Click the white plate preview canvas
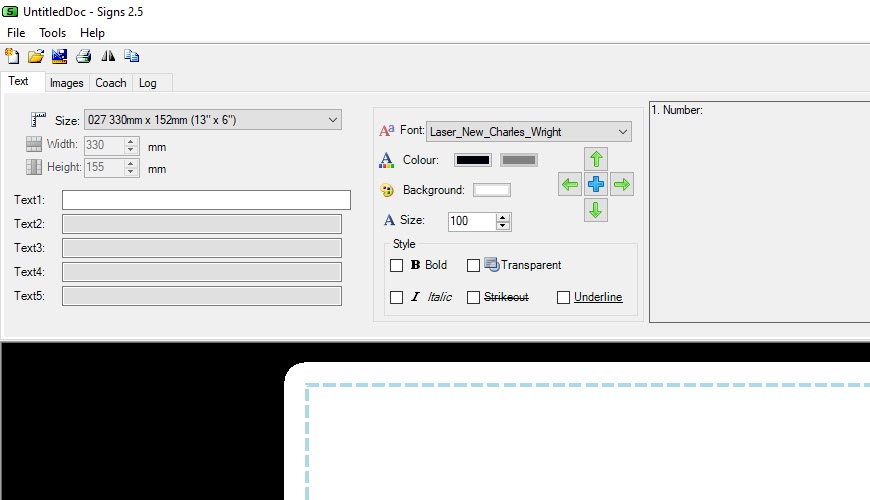Viewport: 870px width, 500px height. 577,431
